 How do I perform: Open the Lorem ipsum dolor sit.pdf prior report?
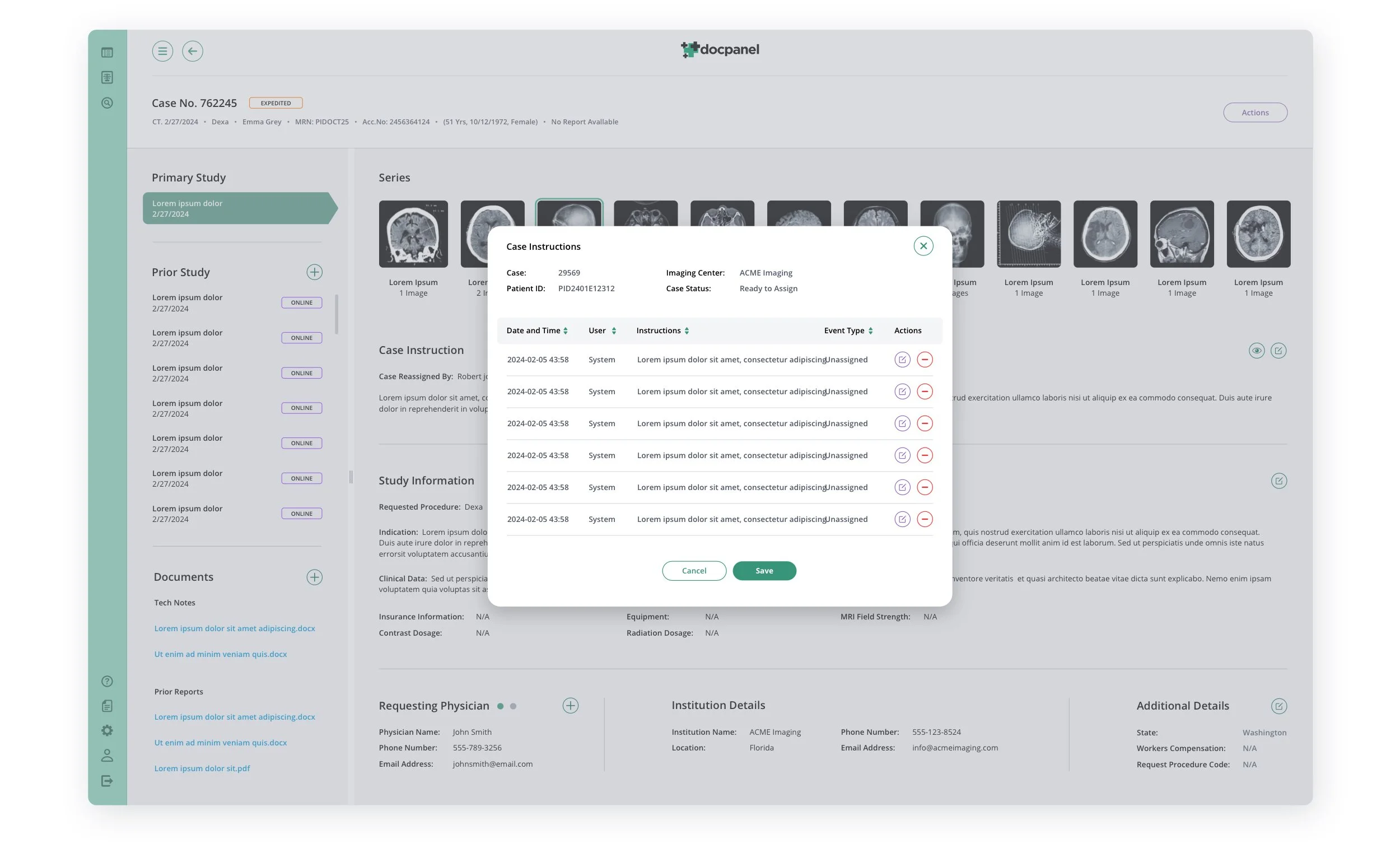click(202, 768)
